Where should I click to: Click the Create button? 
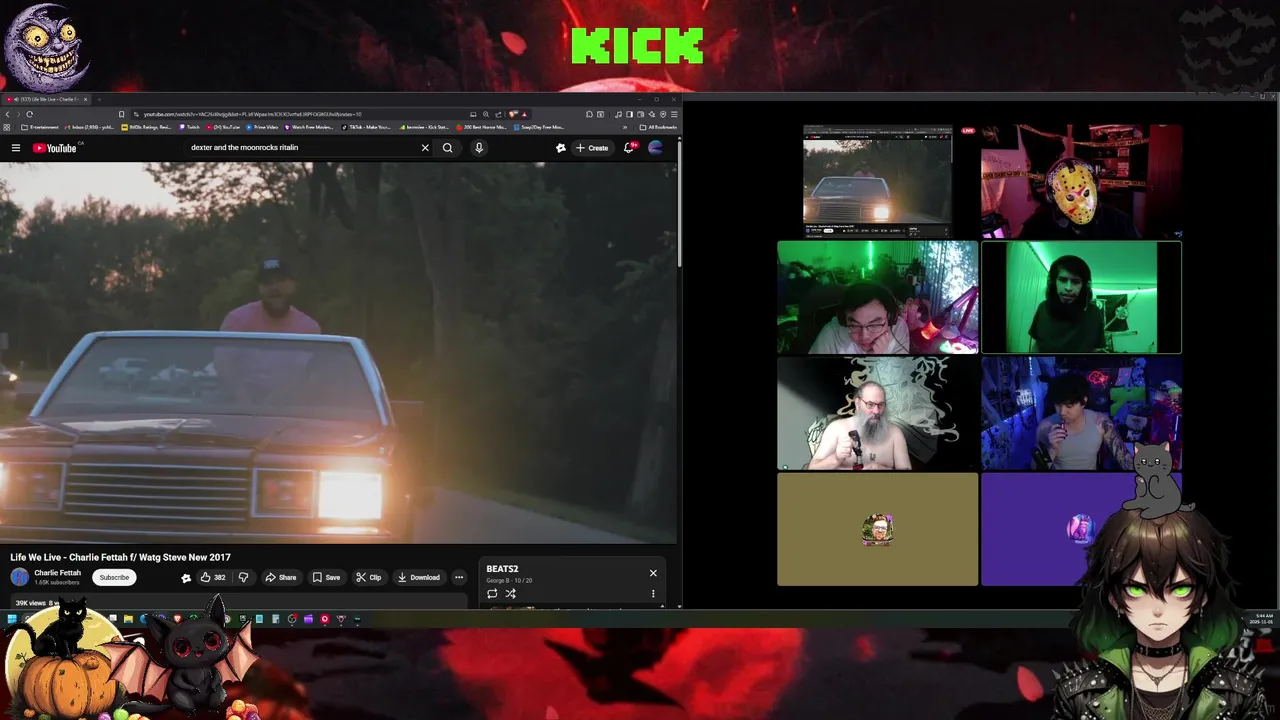[x=592, y=148]
